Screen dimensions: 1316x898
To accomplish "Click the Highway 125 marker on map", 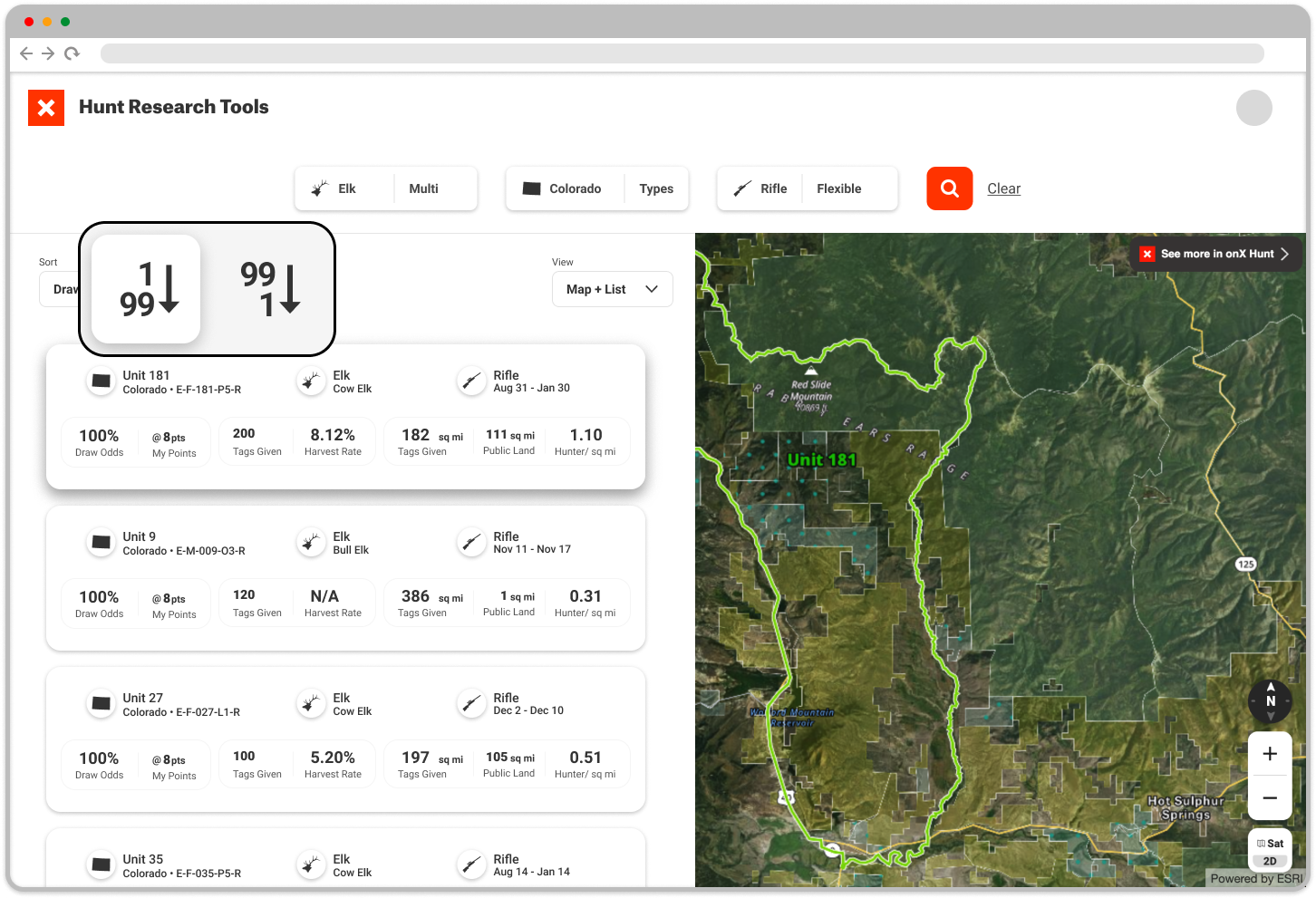I will tap(1246, 564).
